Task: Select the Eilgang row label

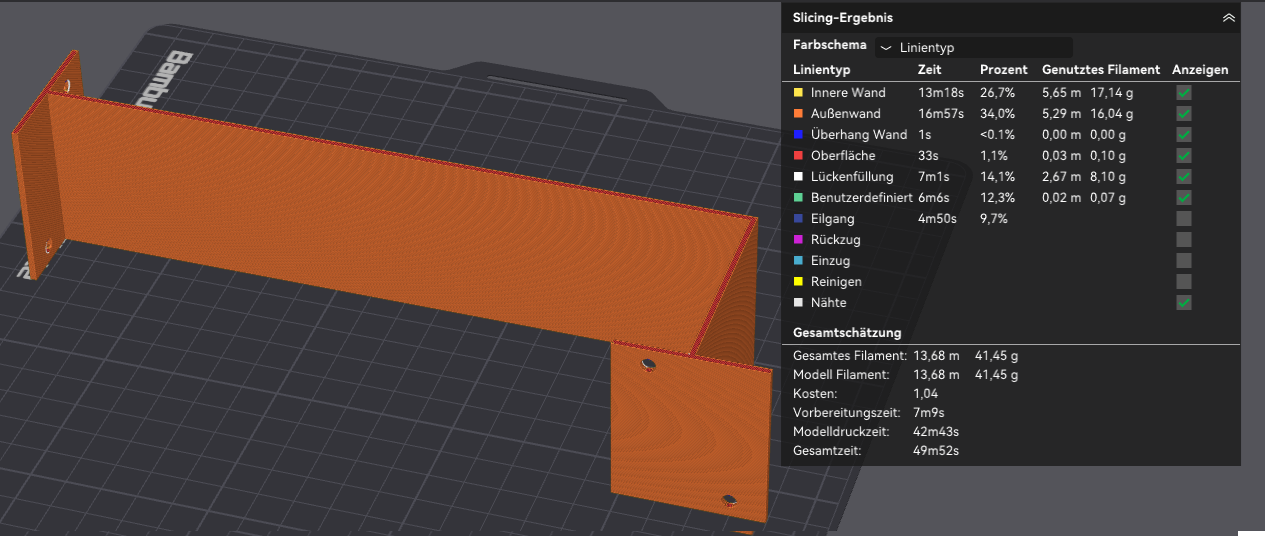Action: click(832, 219)
